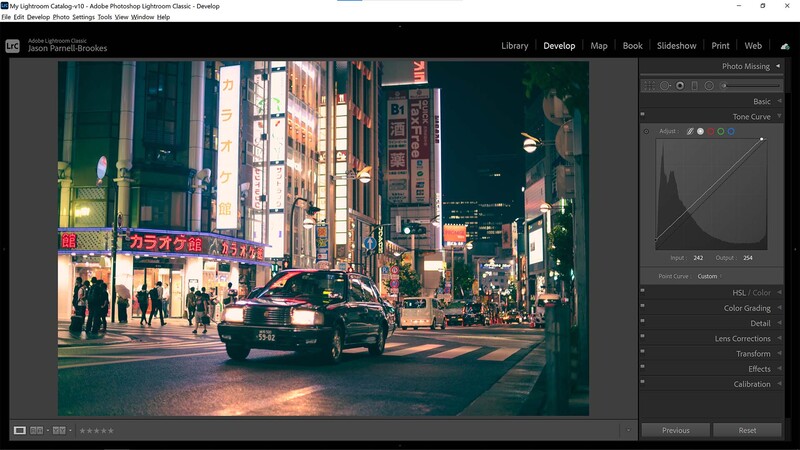The image size is (800, 450).
Task: Open the File menu
Action: 6,17
